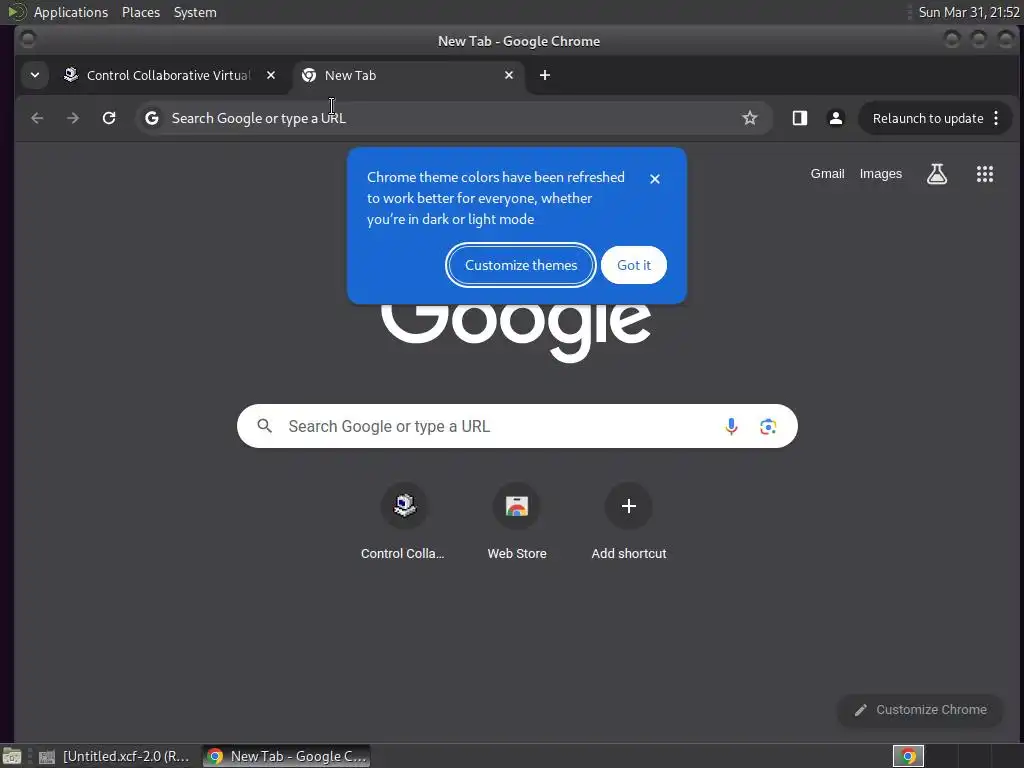1024x768 pixels.
Task: Click Customize themes button
Action: coord(520,265)
